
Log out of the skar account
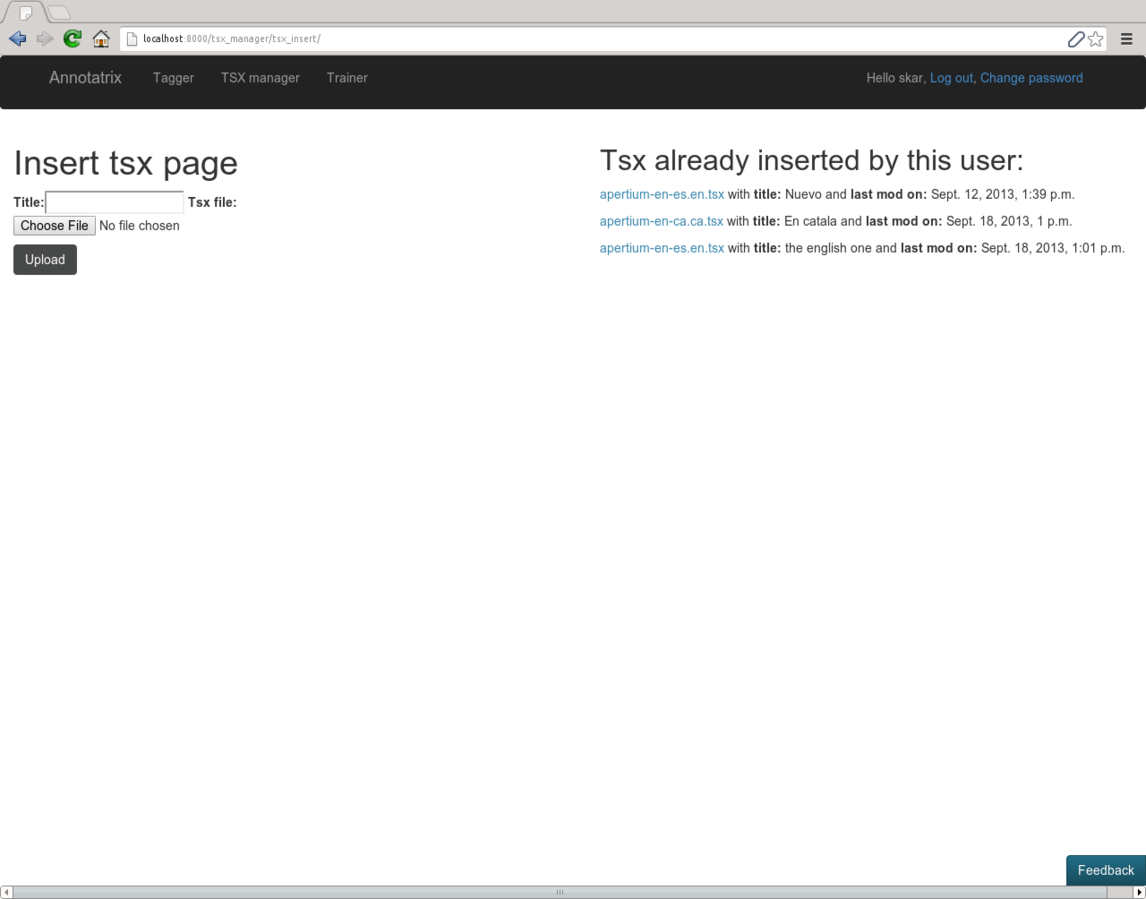click(x=951, y=78)
